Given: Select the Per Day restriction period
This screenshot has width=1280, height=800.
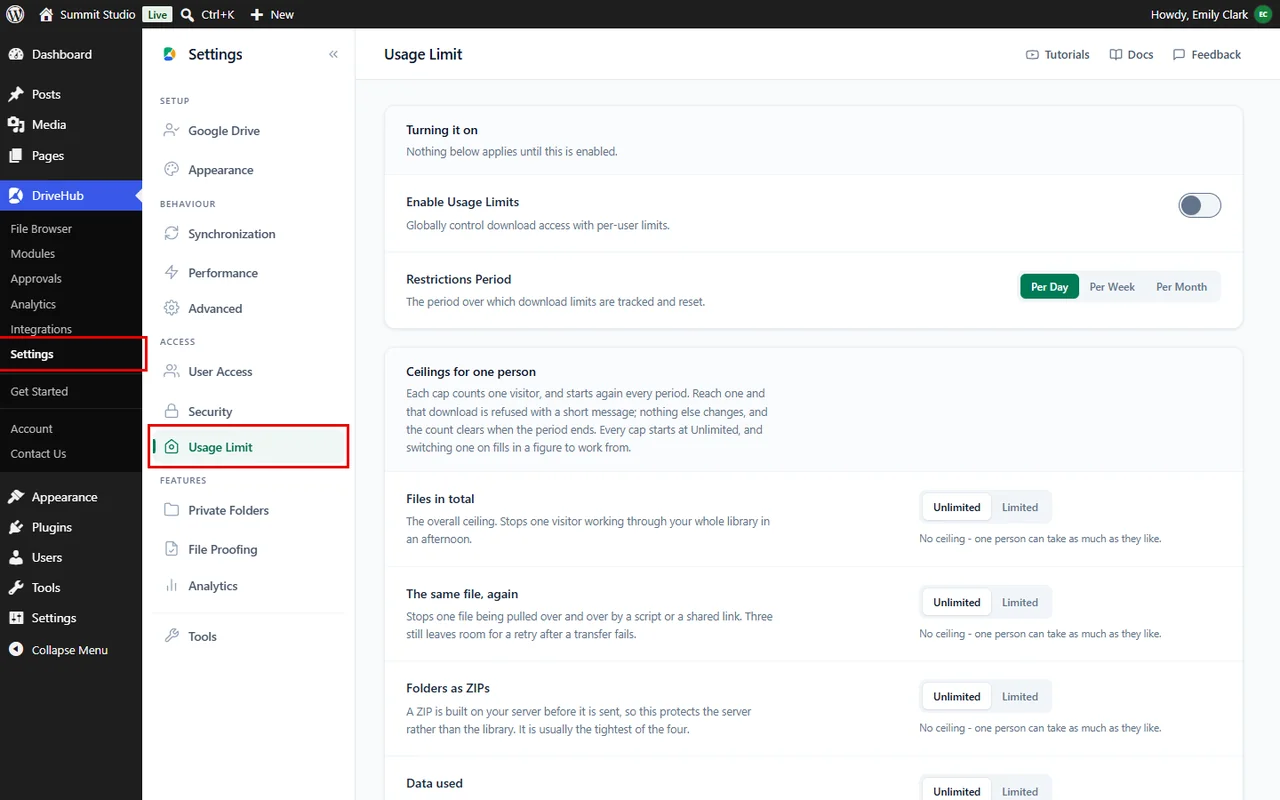Looking at the screenshot, I should click(1049, 287).
